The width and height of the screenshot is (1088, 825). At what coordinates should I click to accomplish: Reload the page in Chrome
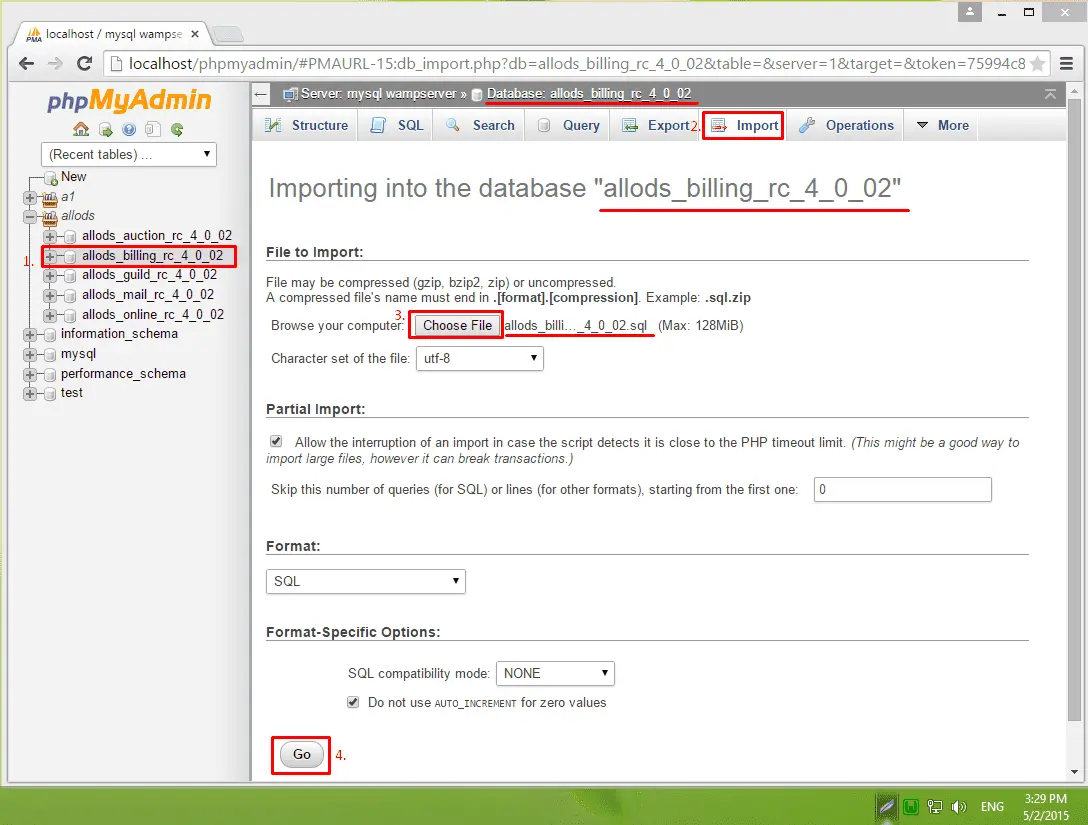(x=85, y=64)
